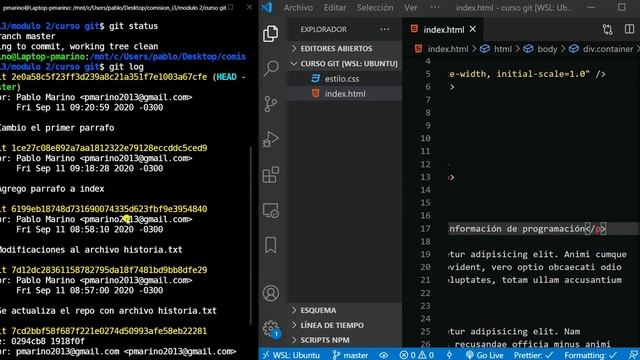Open the Editar menu
This screenshot has height=360, width=640.
point(335,7)
